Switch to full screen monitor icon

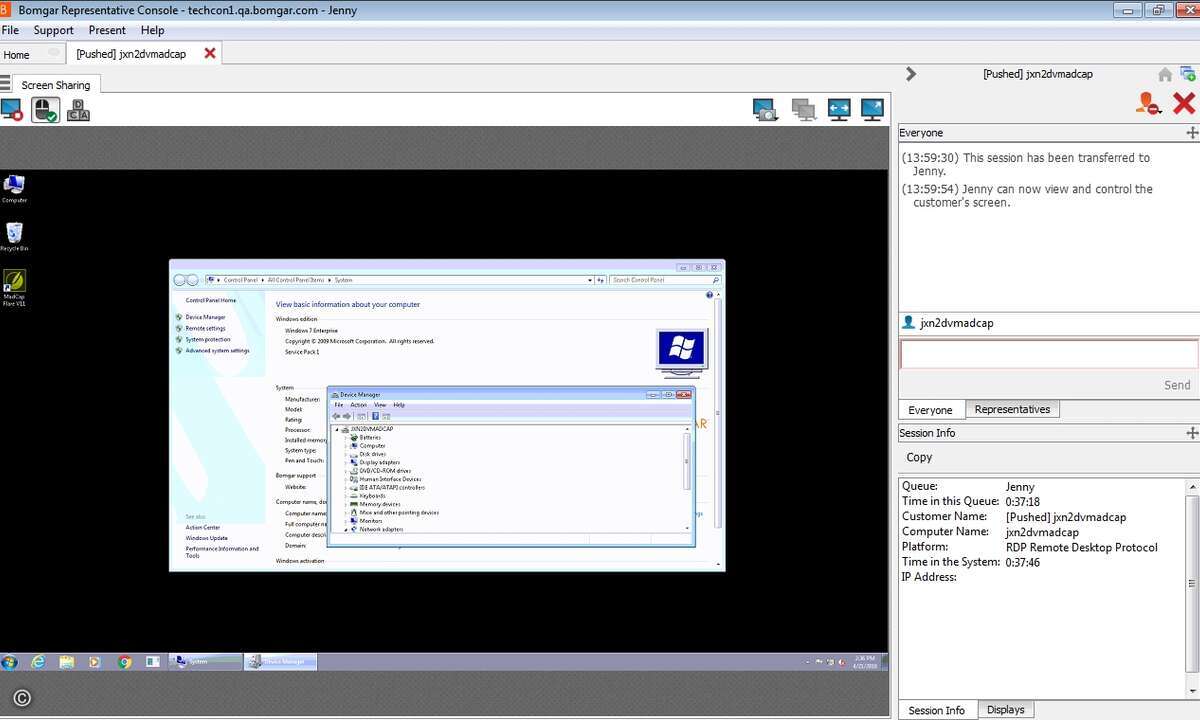[872, 110]
